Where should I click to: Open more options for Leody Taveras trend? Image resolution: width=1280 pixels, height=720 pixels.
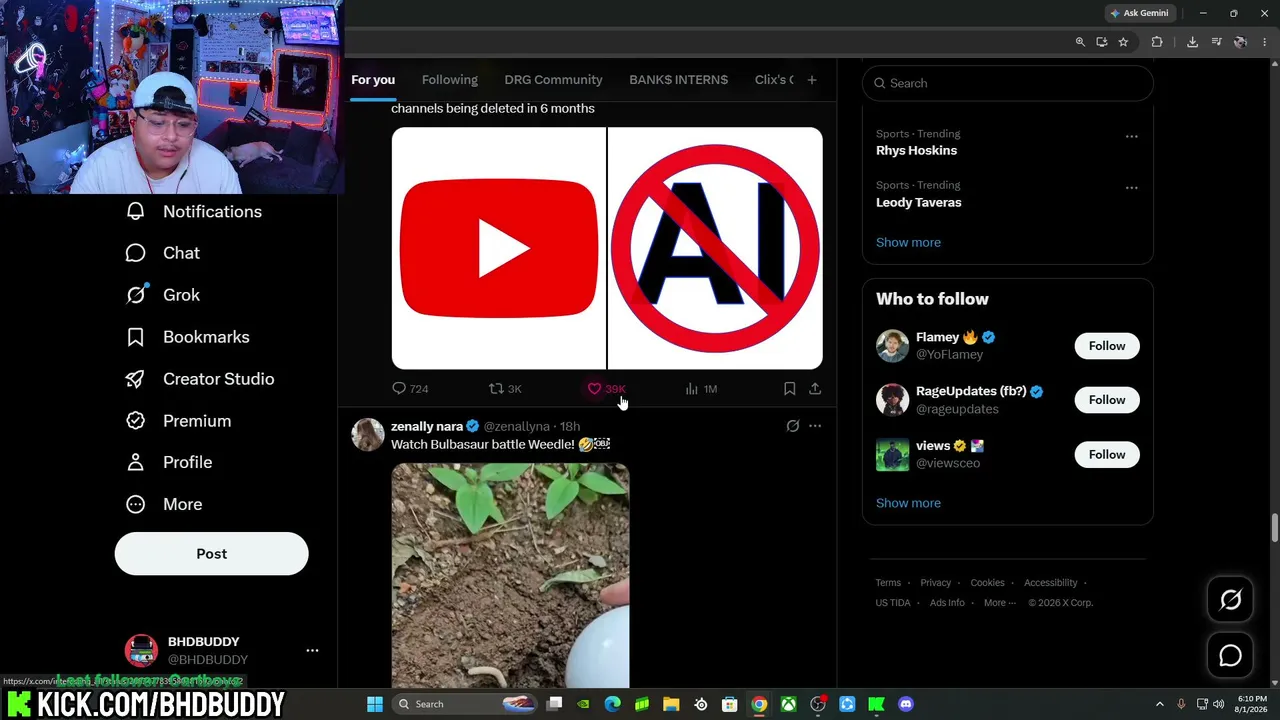1131,187
